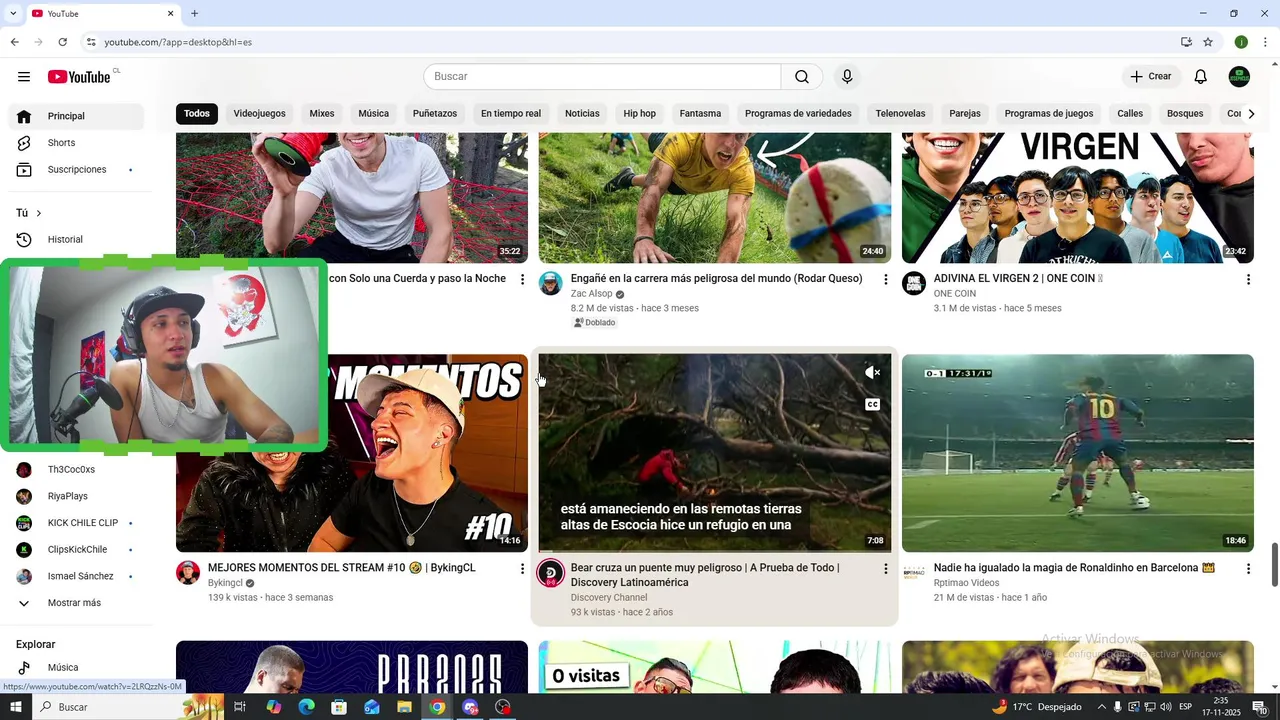Unmute the Bear video preview
1280x720 pixels.
click(x=873, y=373)
